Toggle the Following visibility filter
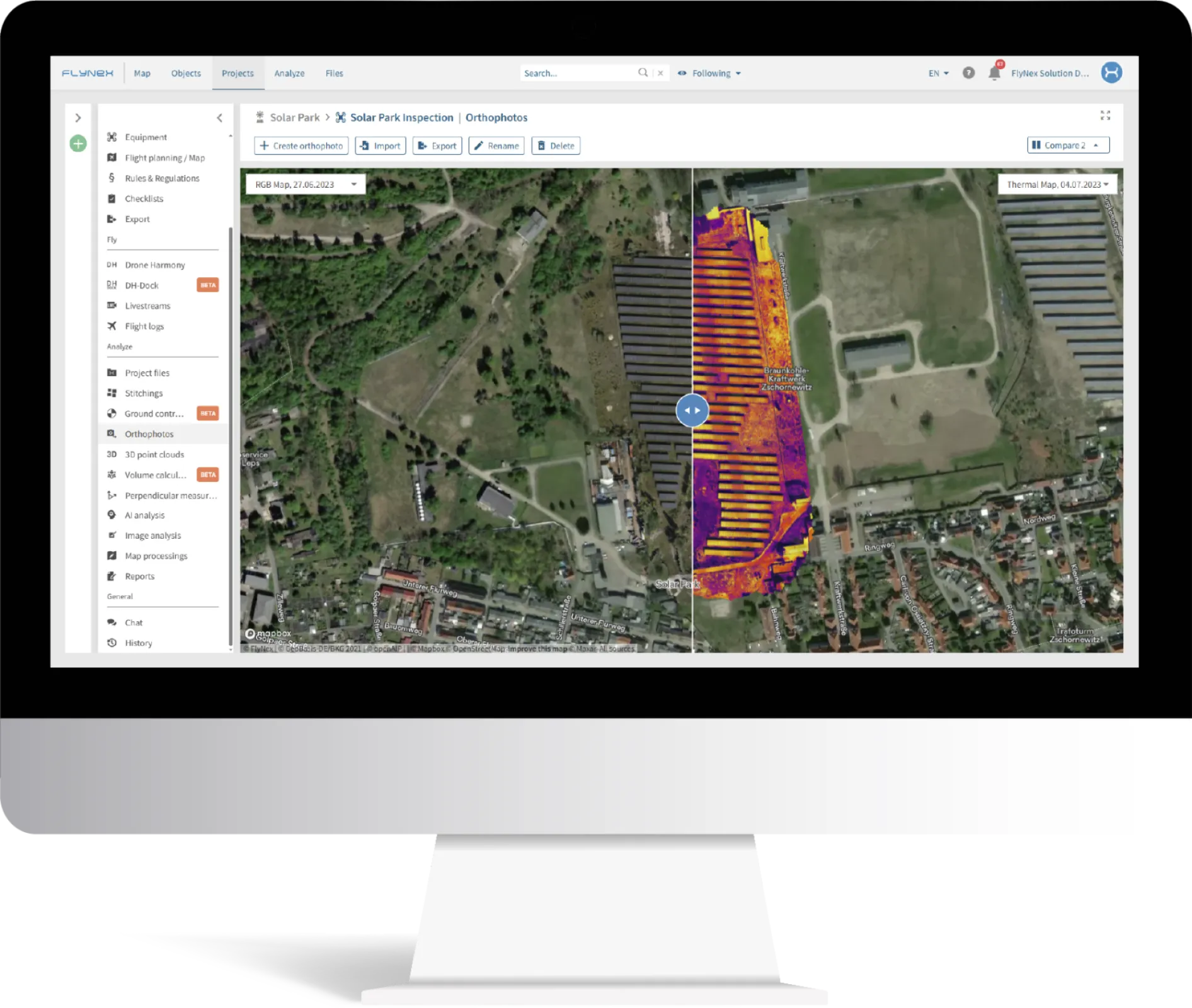This screenshot has height=1008, width=1192. (711, 72)
